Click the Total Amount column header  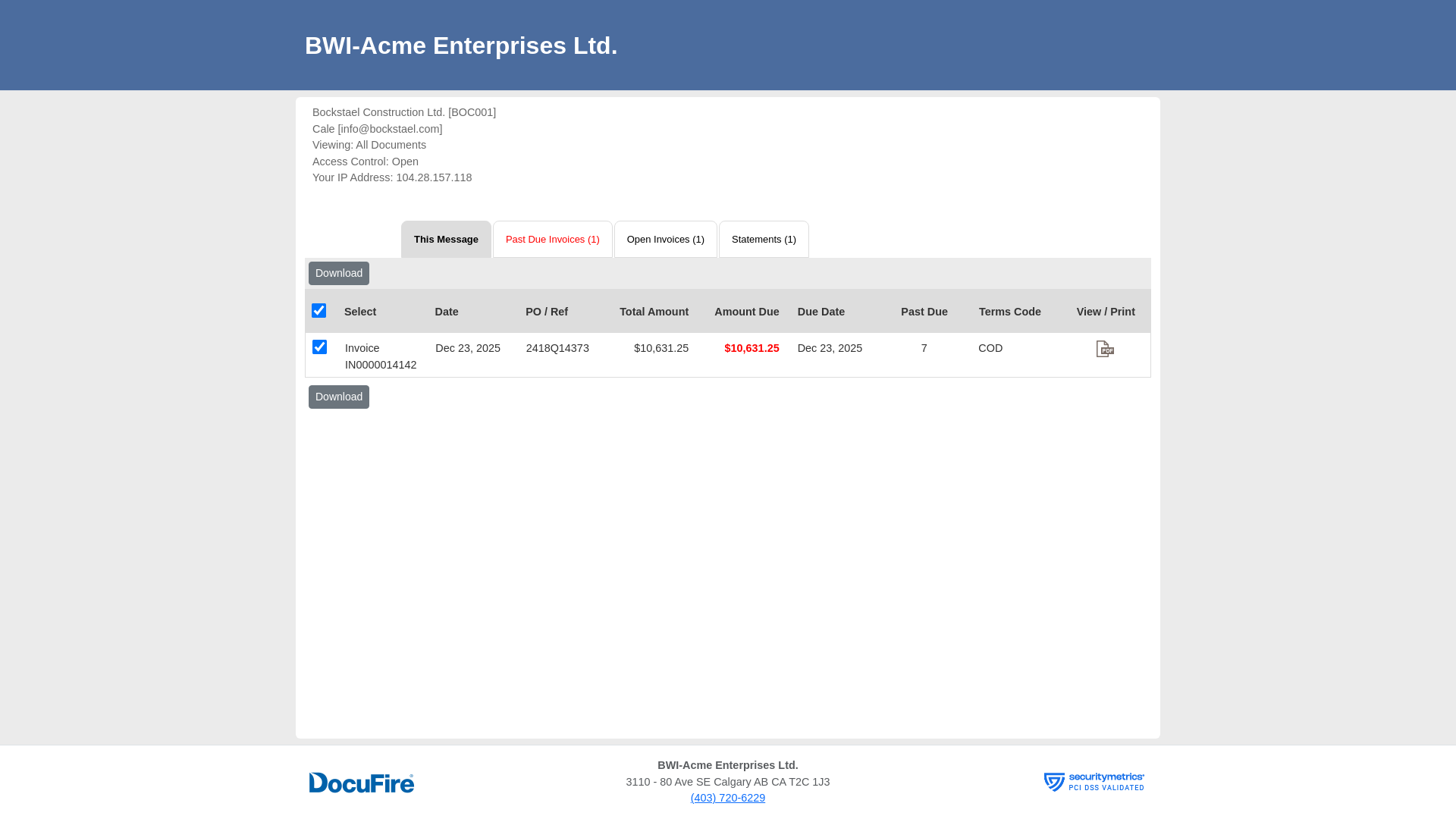click(654, 312)
